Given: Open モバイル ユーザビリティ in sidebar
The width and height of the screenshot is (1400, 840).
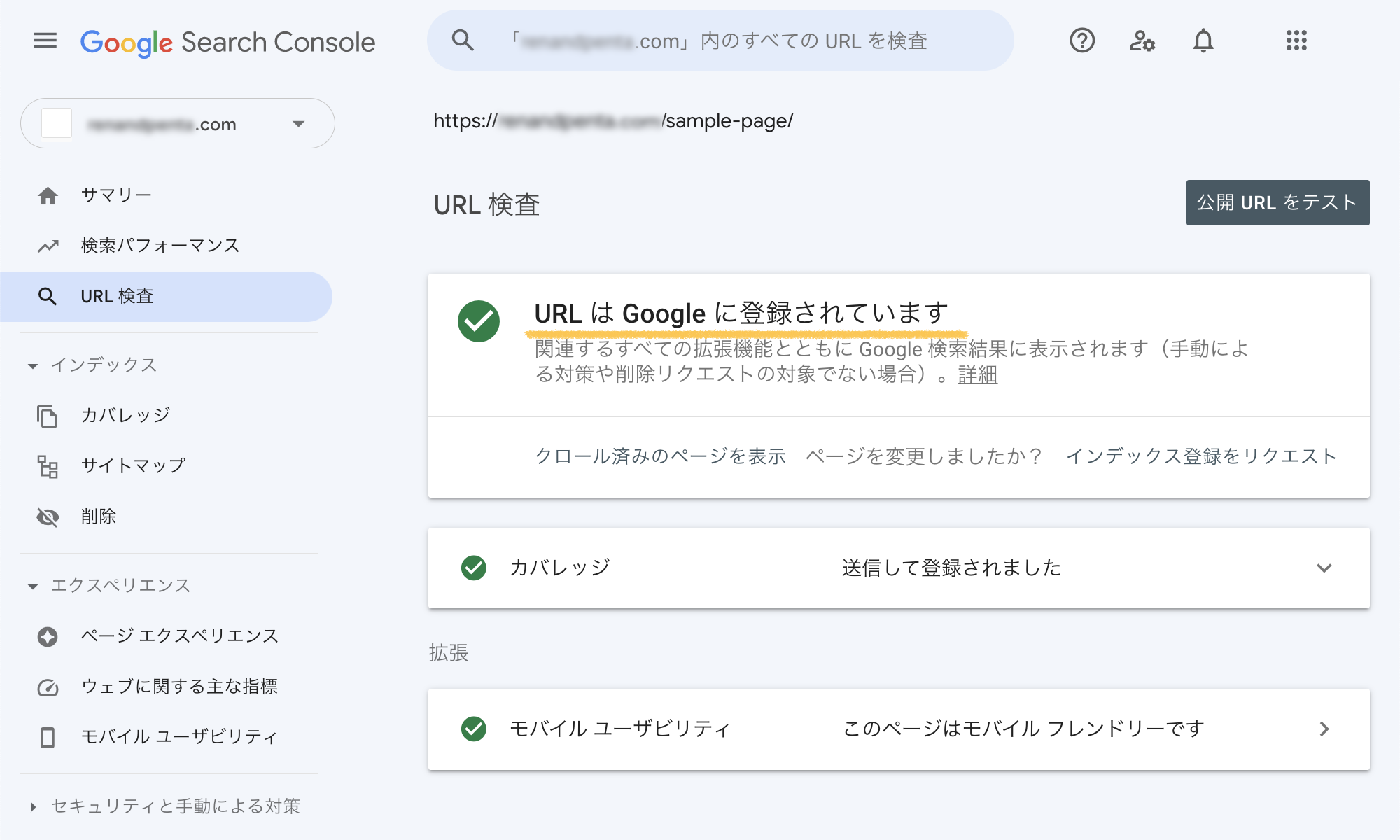Looking at the screenshot, I should (x=179, y=736).
